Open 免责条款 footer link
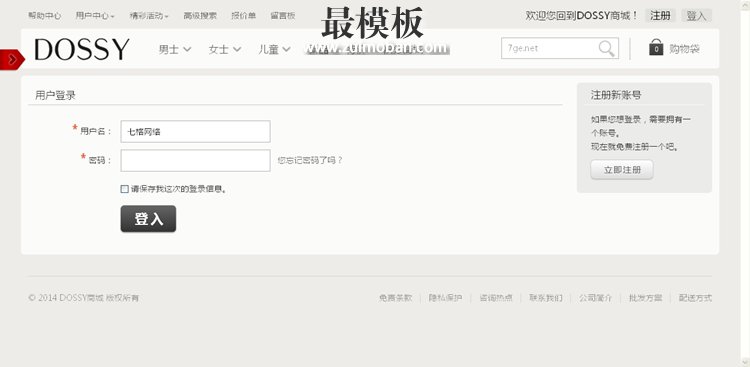Image resolution: width=750 pixels, height=367 pixels. pyautogui.click(x=395, y=298)
